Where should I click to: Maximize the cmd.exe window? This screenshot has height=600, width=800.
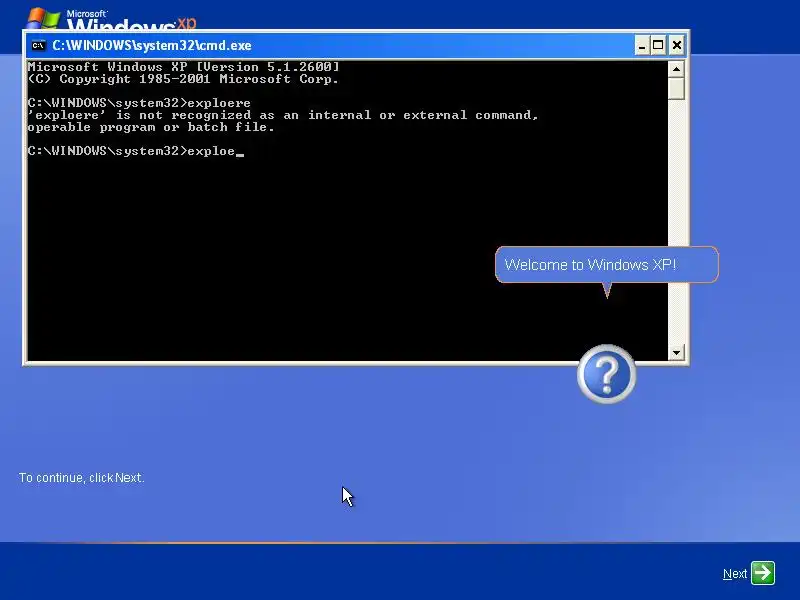coord(658,45)
